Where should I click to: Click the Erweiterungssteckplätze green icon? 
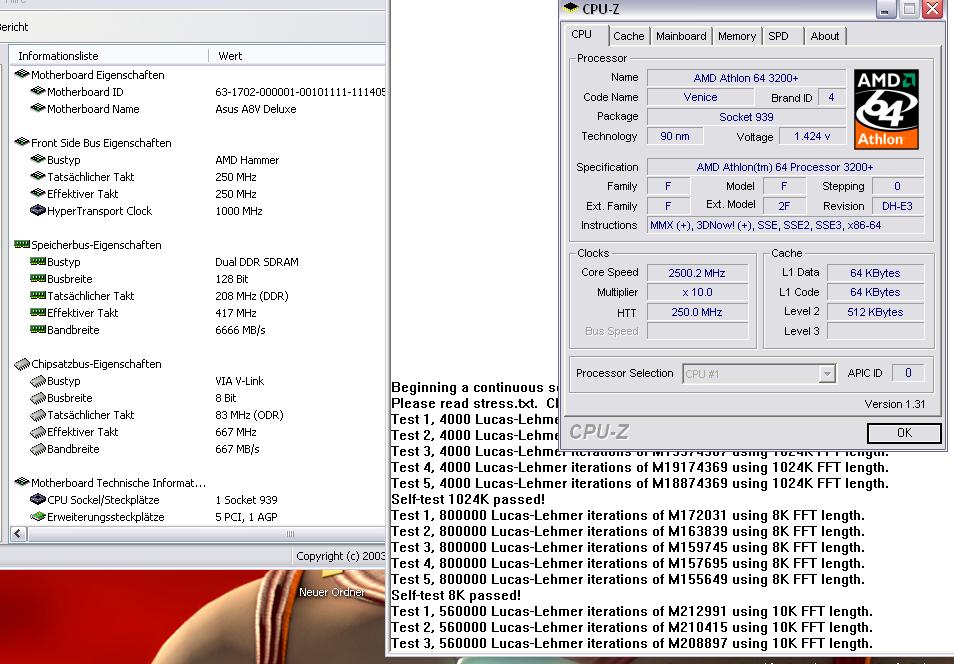[x=38, y=517]
